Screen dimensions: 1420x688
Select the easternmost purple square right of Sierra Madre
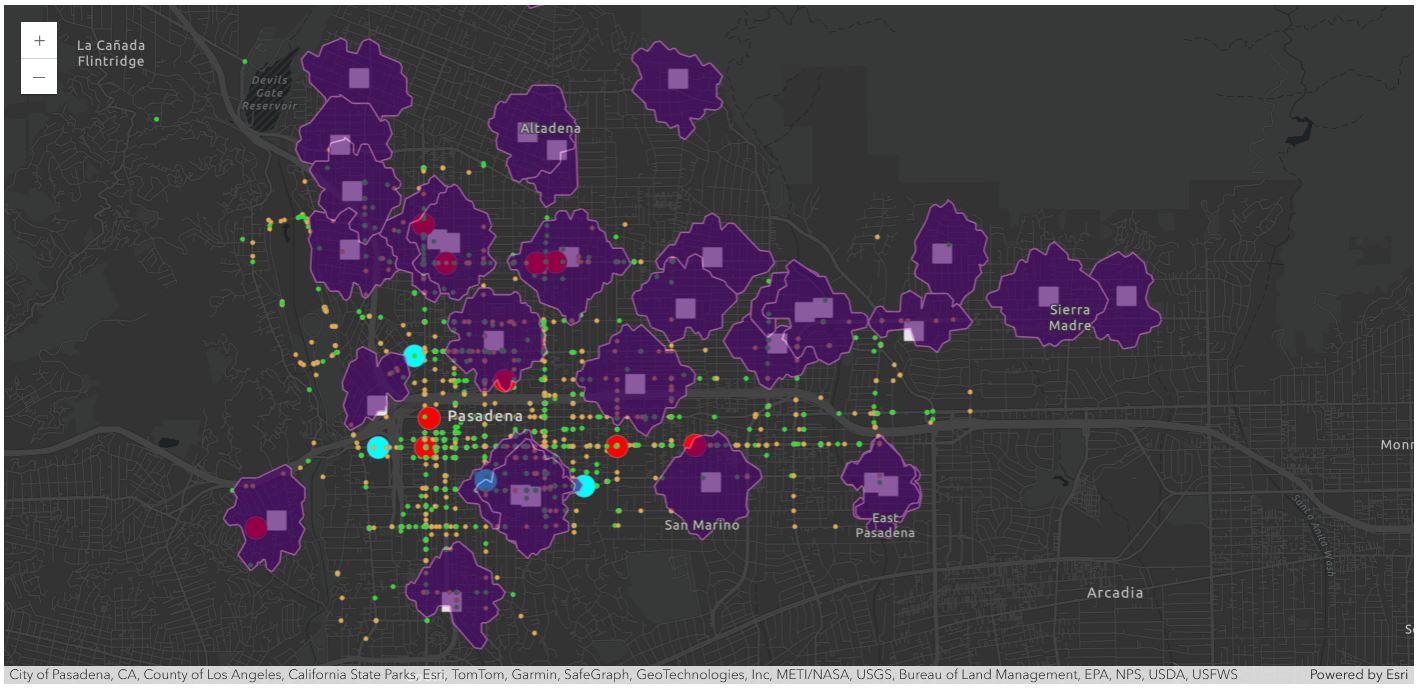[x=1126, y=295]
